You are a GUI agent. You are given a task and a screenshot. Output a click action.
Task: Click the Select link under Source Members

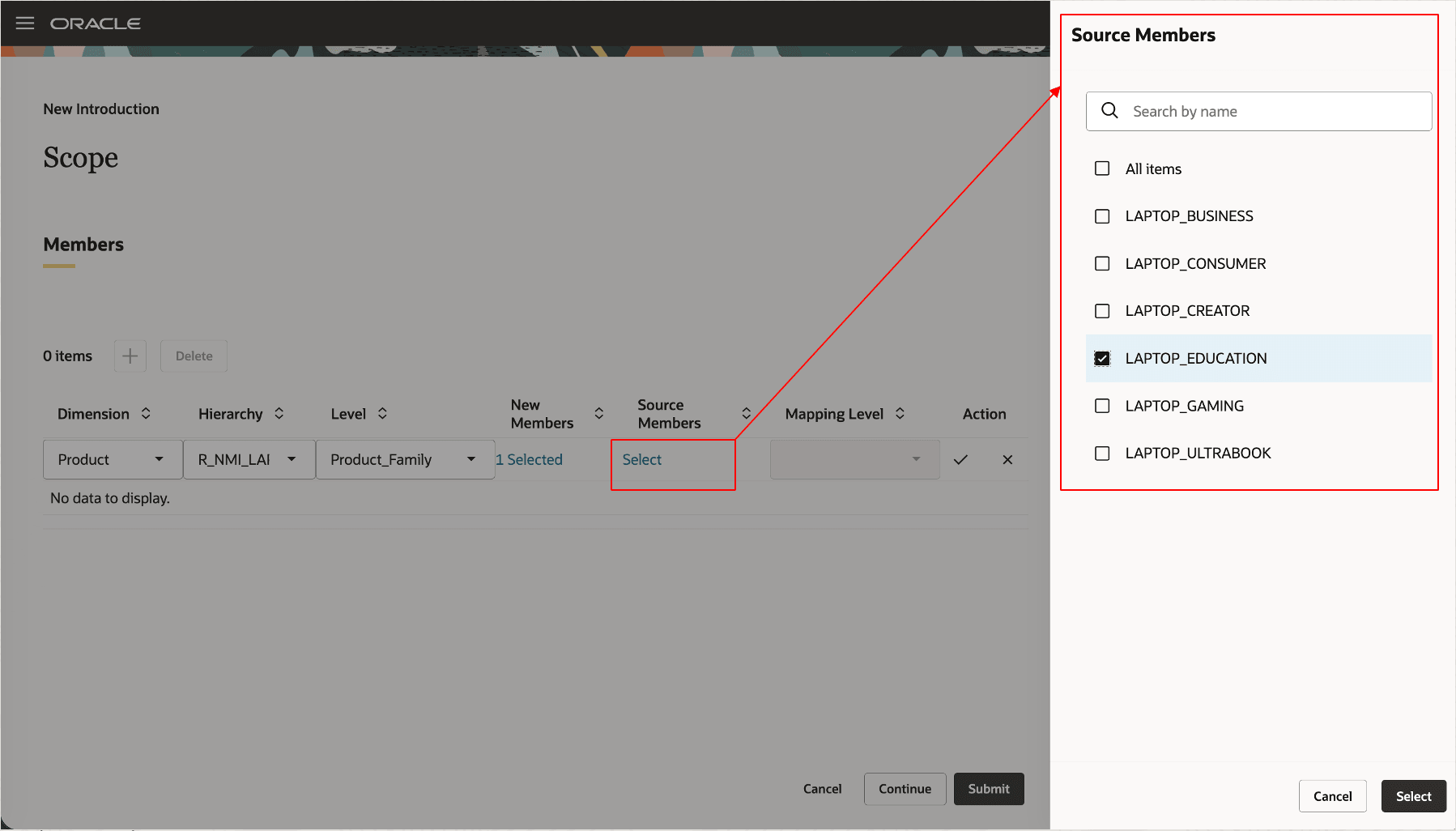point(642,459)
